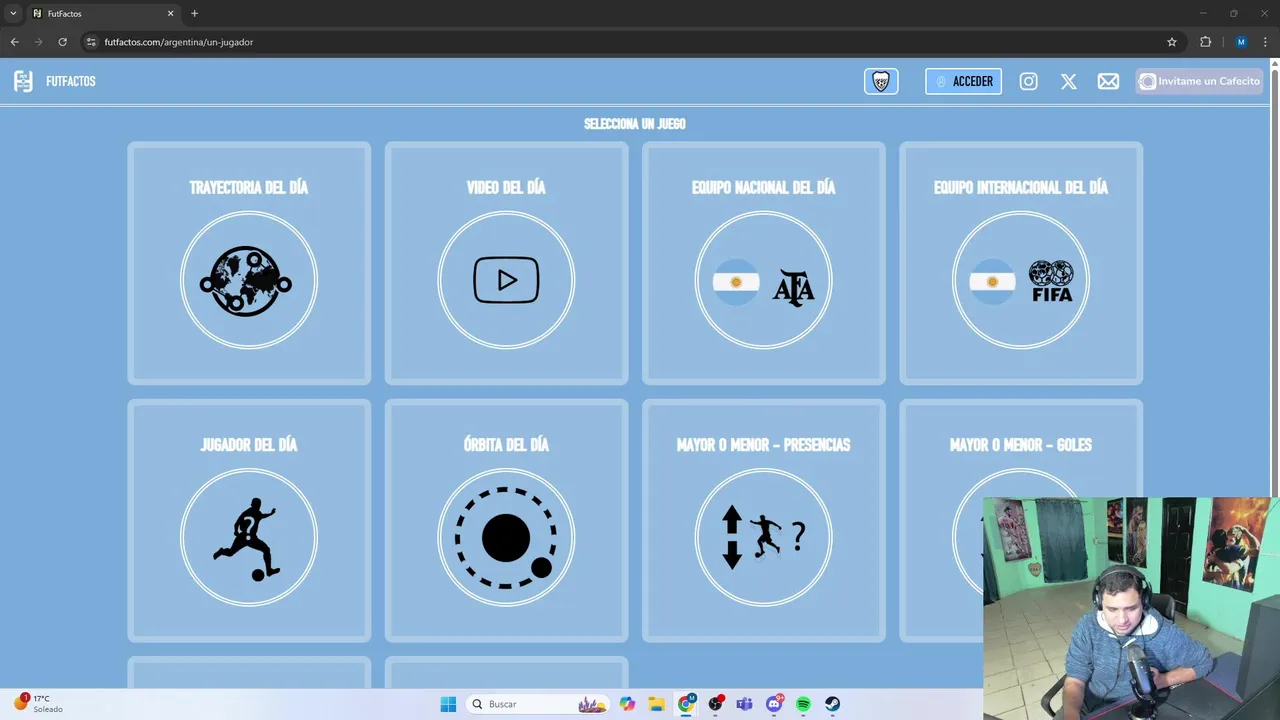This screenshot has width=1280, height=720.
Task: Click the FUTFACTOS site title text
Action: pos(71,82)
